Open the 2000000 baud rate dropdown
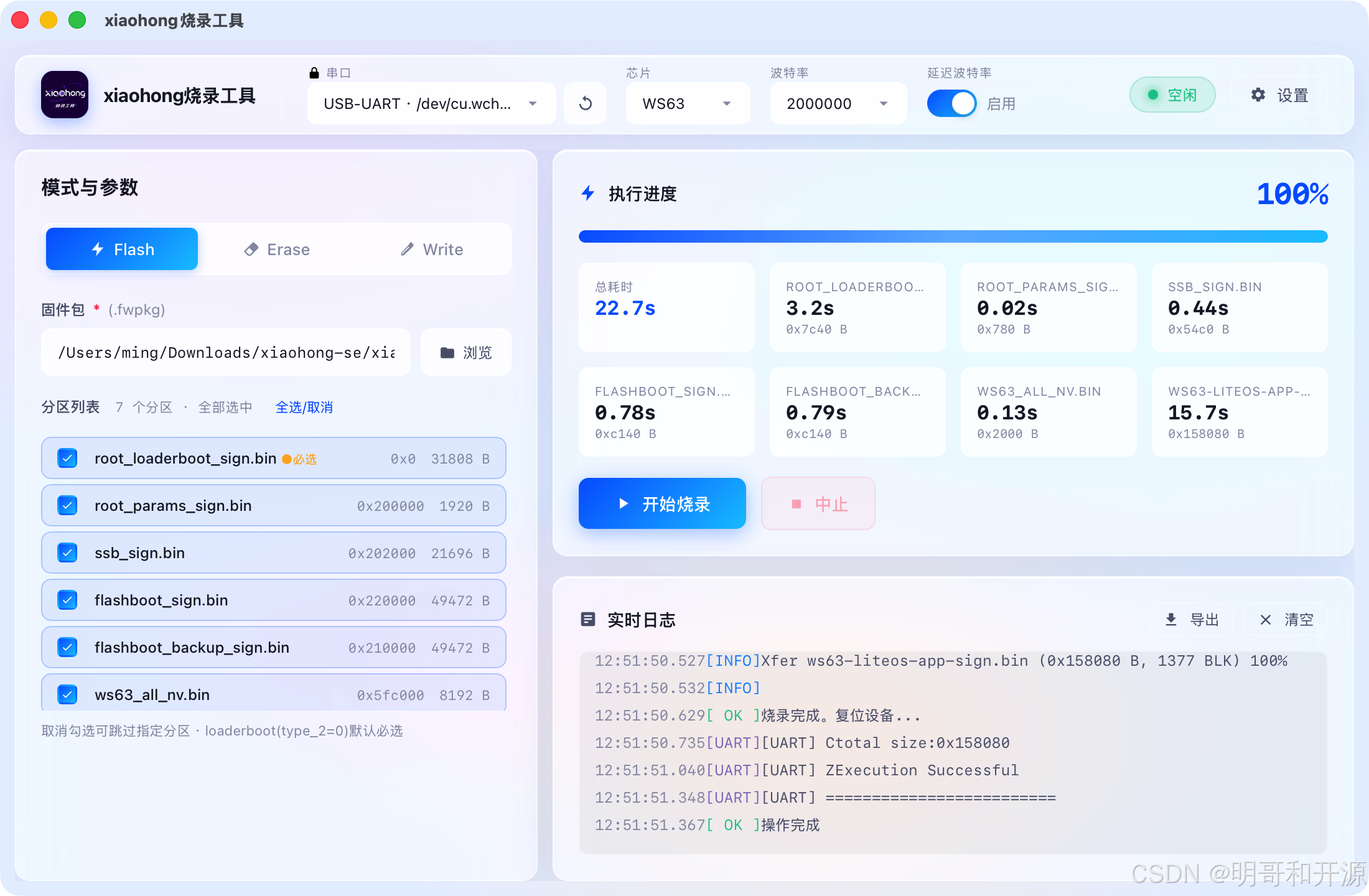The width and height of the screenshot is (1369, 896). pyautogui.click(x=838, y=103)
